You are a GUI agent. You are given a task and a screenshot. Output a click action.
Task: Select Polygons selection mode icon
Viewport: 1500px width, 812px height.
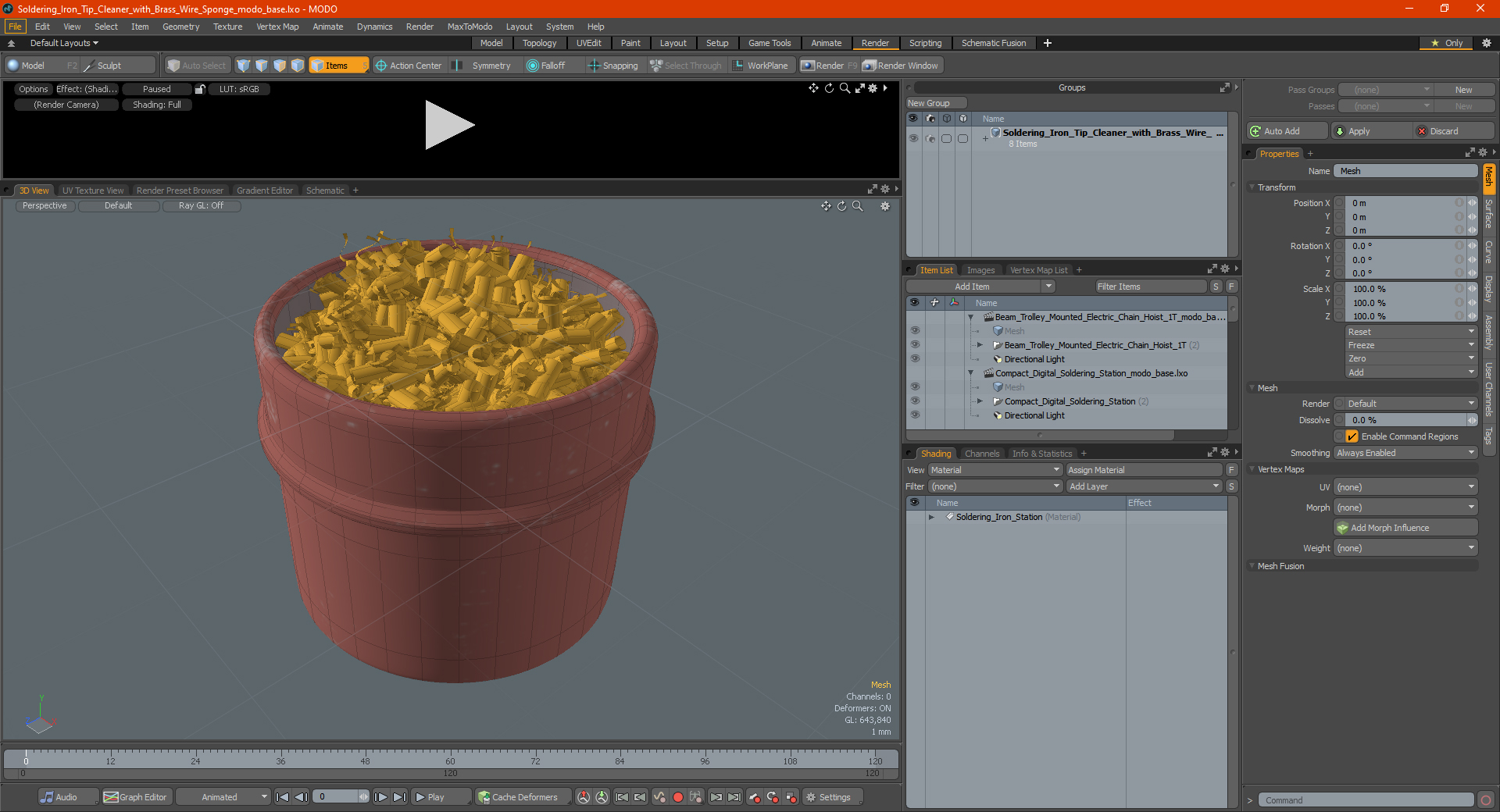(280, 66)
